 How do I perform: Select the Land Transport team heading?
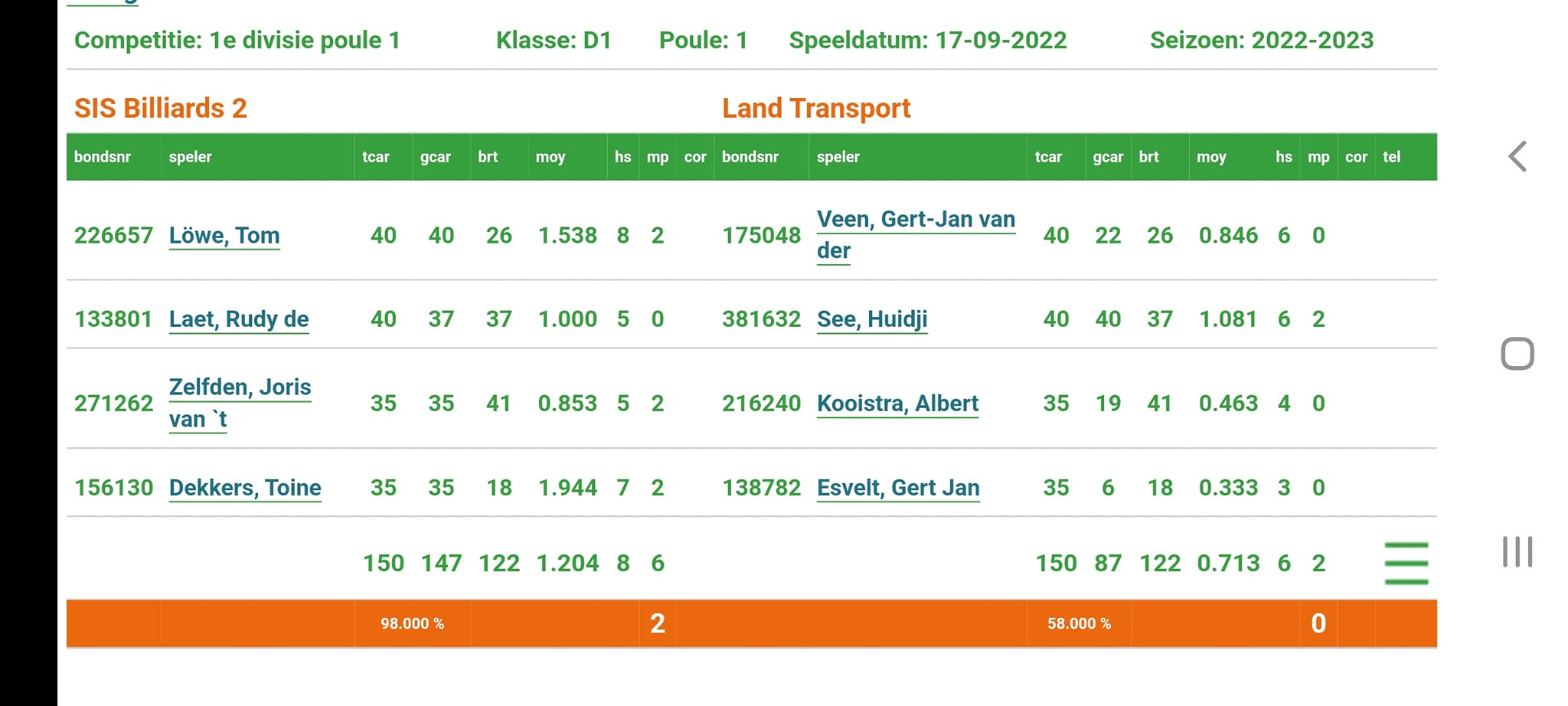[816, 108]
